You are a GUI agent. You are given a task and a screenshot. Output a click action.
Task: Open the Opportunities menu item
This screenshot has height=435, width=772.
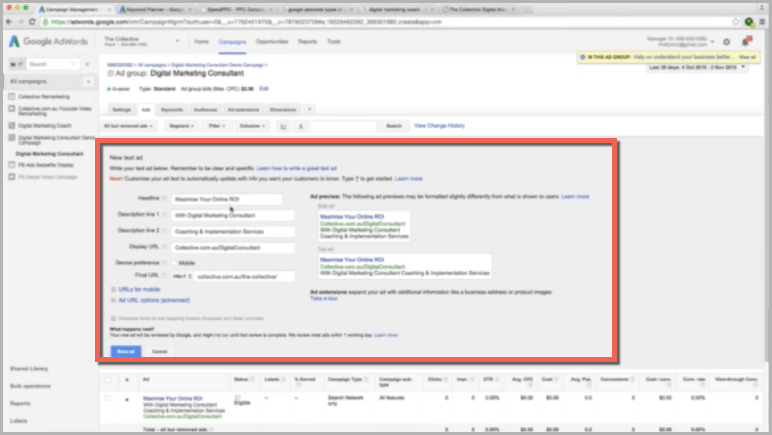pyautogui.click(x=272, y=42)
